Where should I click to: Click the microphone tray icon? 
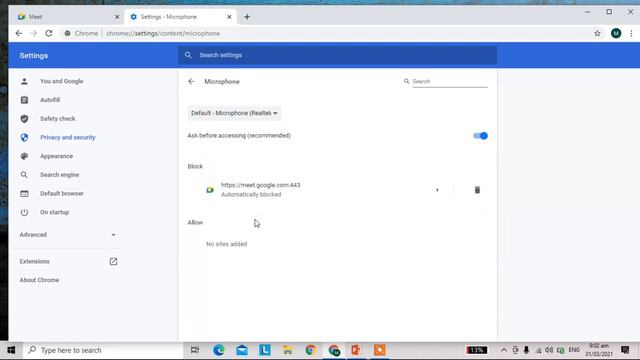pos(527,350)
